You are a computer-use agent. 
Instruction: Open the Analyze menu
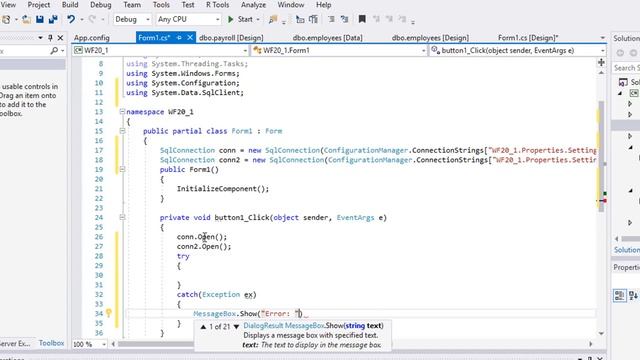tap(253, 5)
